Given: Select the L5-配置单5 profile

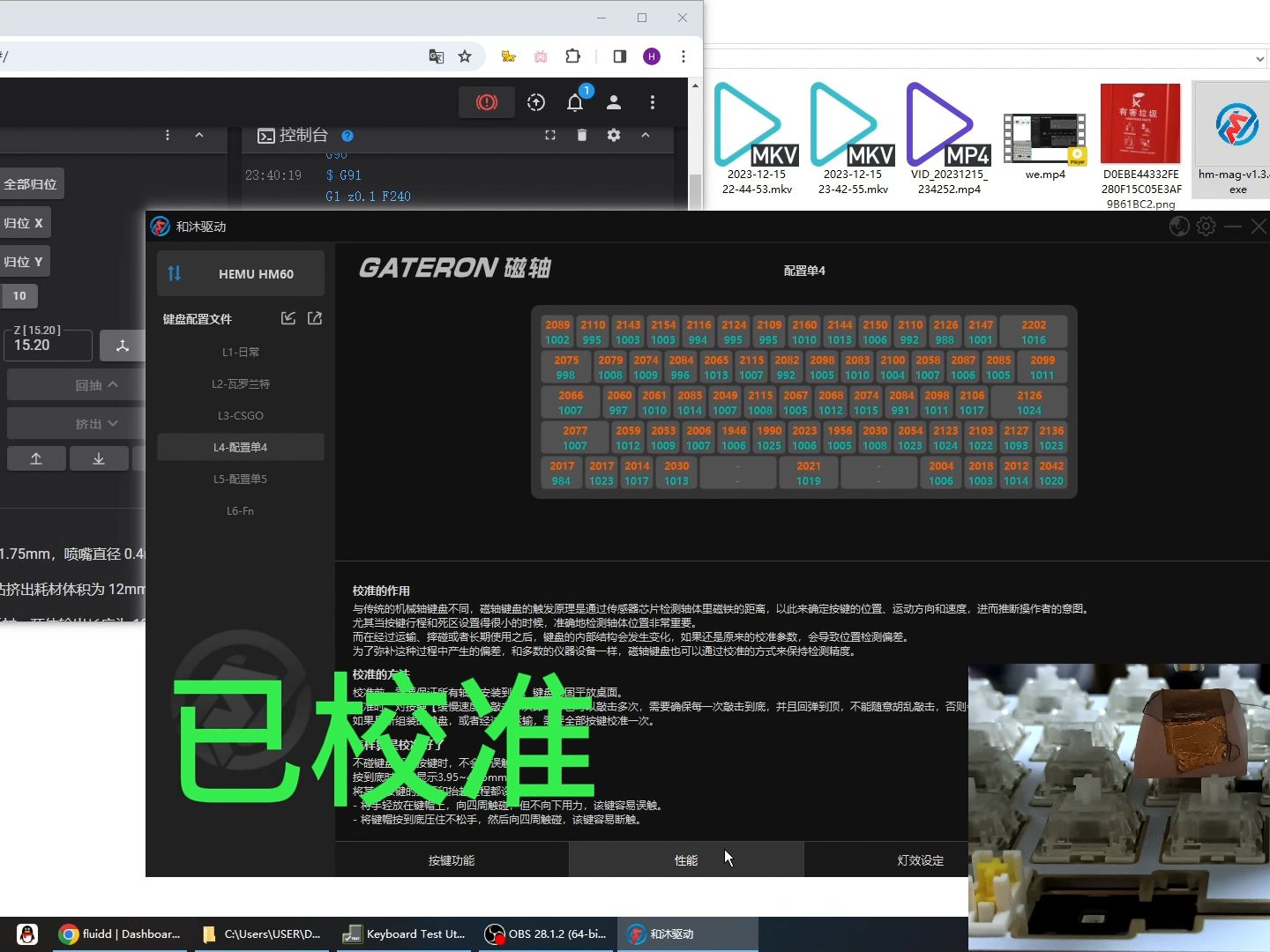Looking at the screenshot, I should pos(241,479).
